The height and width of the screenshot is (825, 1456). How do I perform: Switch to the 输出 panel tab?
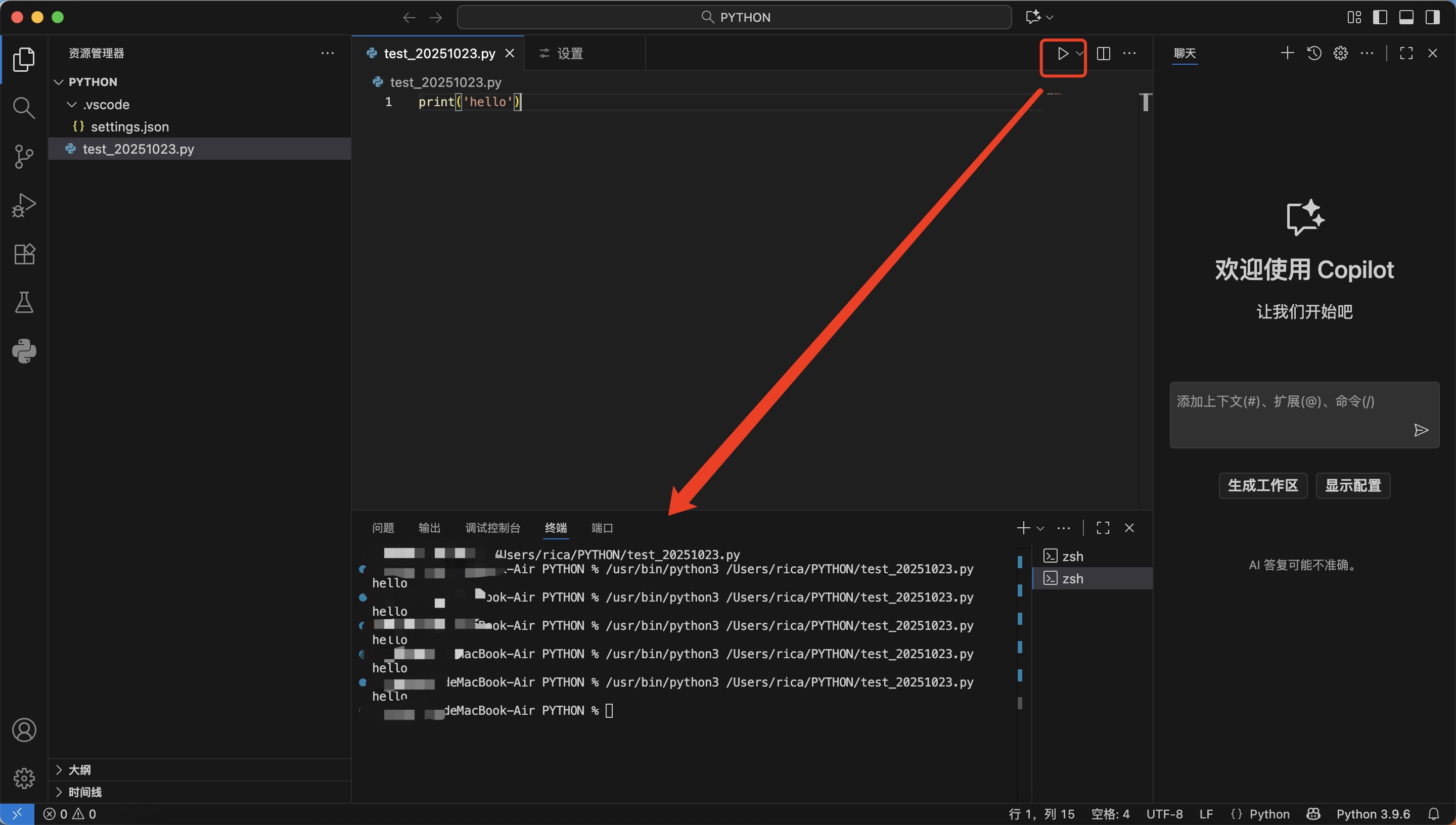tap(429, 528)
